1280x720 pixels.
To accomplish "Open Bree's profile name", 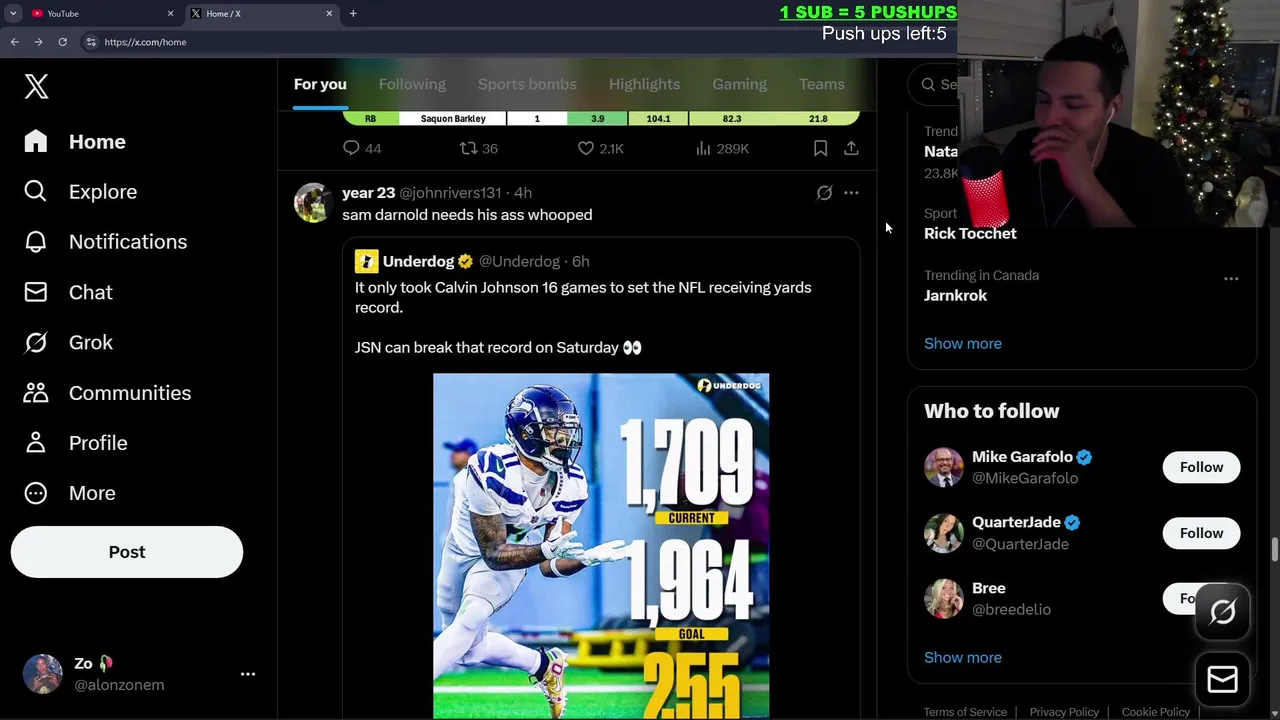I will click(988, 588).
